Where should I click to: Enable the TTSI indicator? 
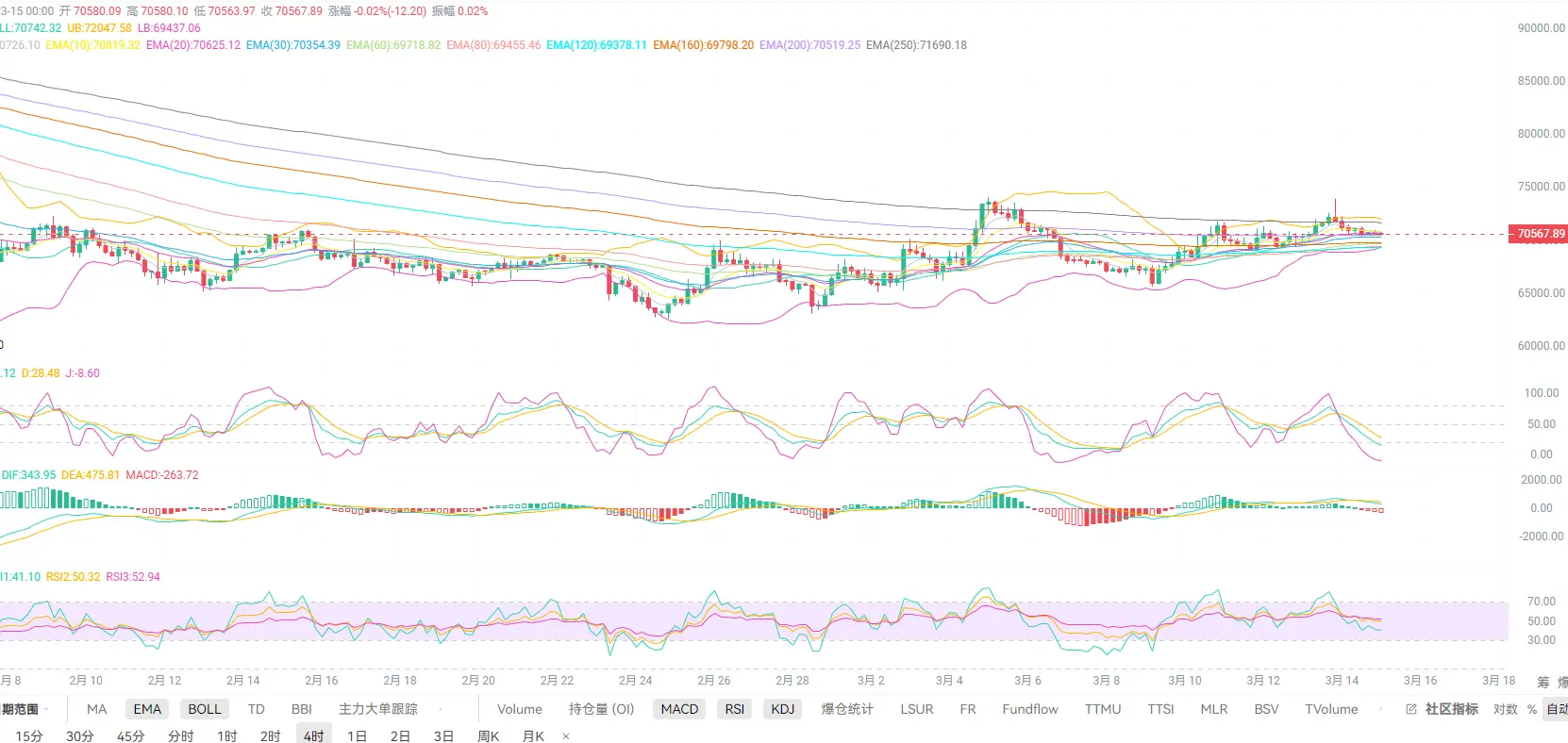click(1160, 709)
